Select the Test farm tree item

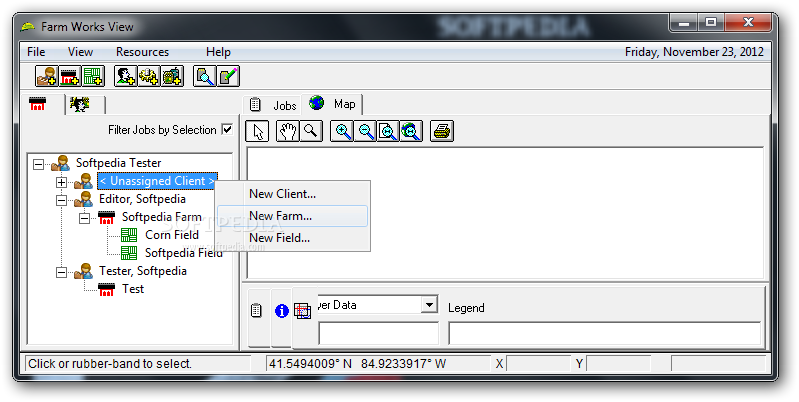[x=133, y=289]
